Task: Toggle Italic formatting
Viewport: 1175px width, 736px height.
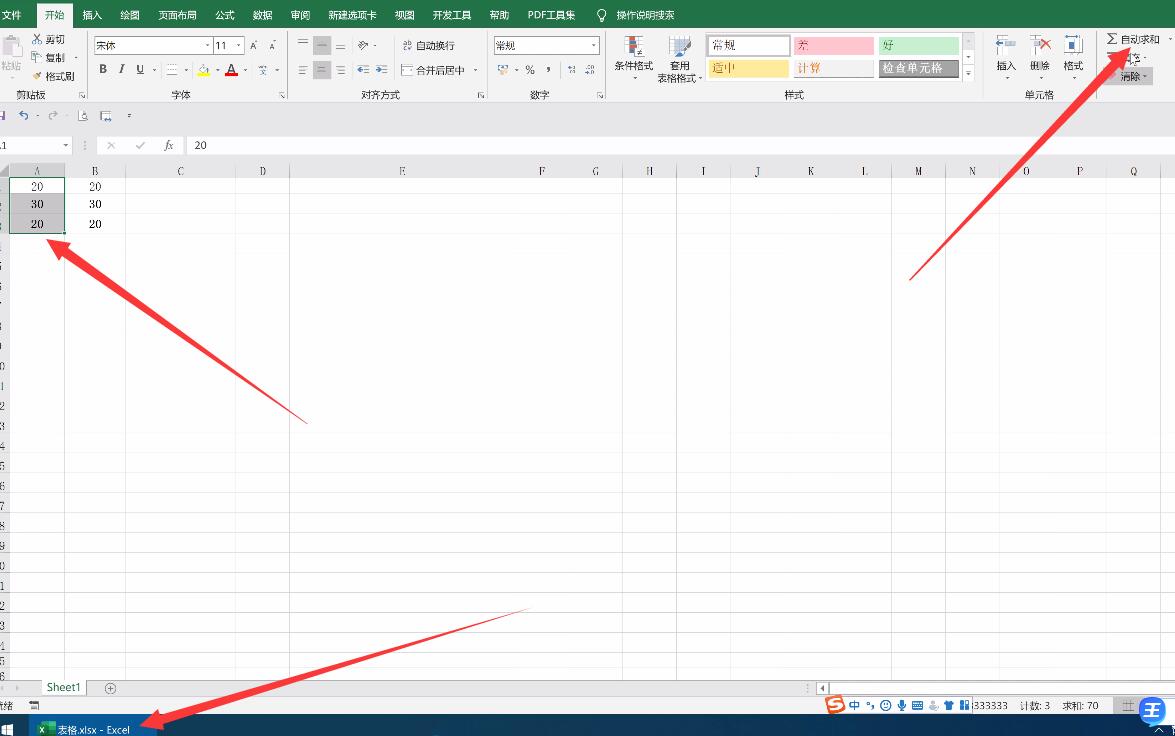Action: [121, 70]
